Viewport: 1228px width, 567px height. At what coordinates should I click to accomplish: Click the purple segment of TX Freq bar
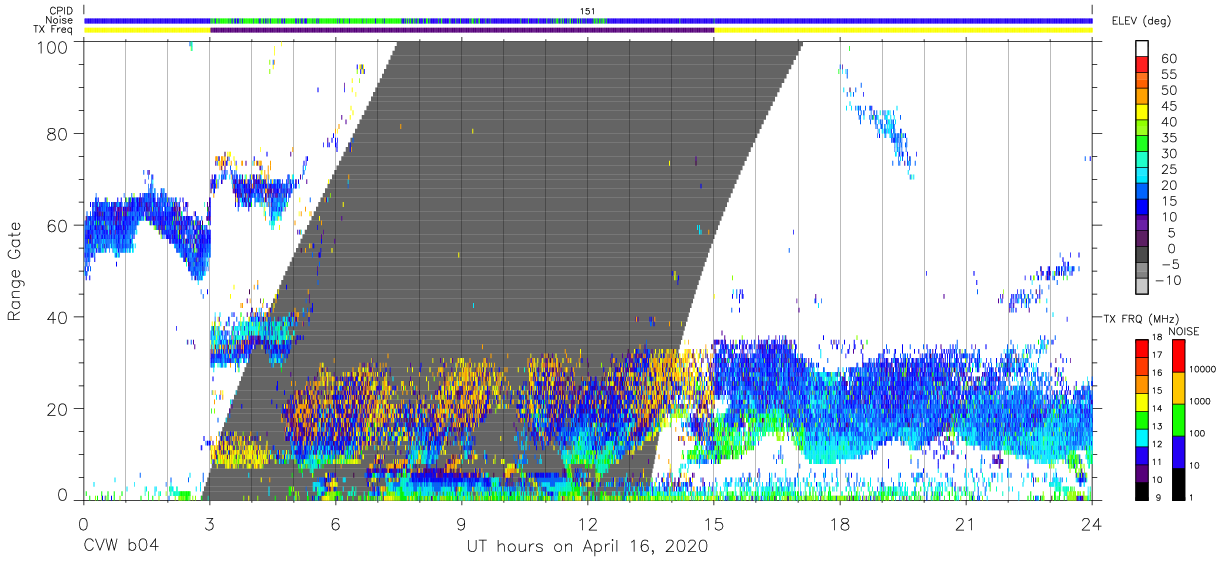462,30
